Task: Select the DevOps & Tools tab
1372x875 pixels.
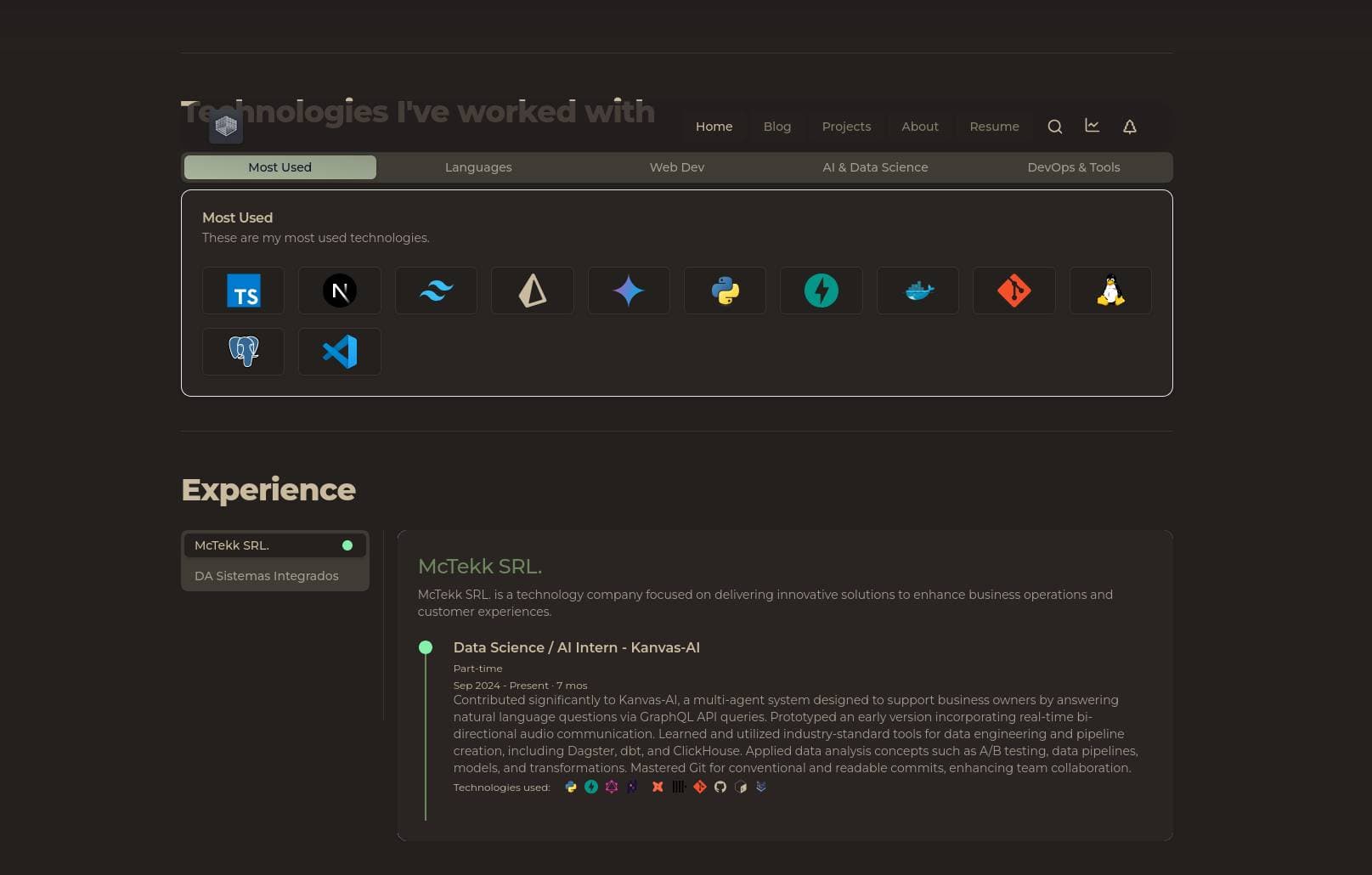Action: (1074, 167)
